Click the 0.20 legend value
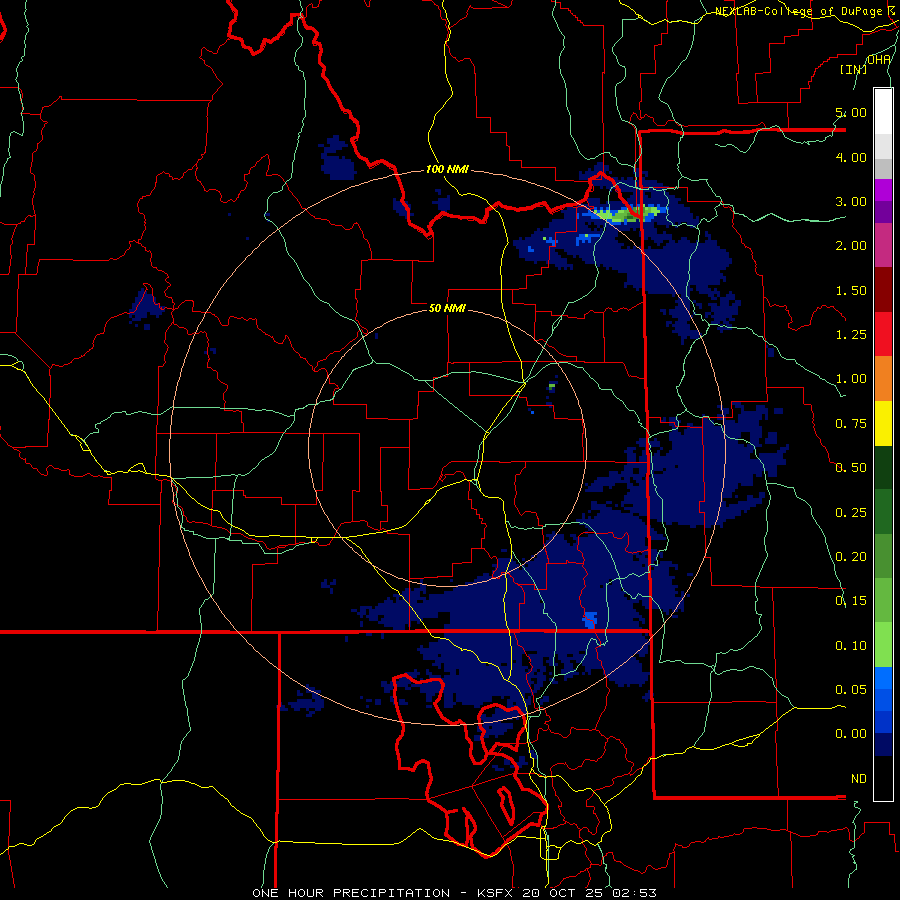 pos(851,557)
